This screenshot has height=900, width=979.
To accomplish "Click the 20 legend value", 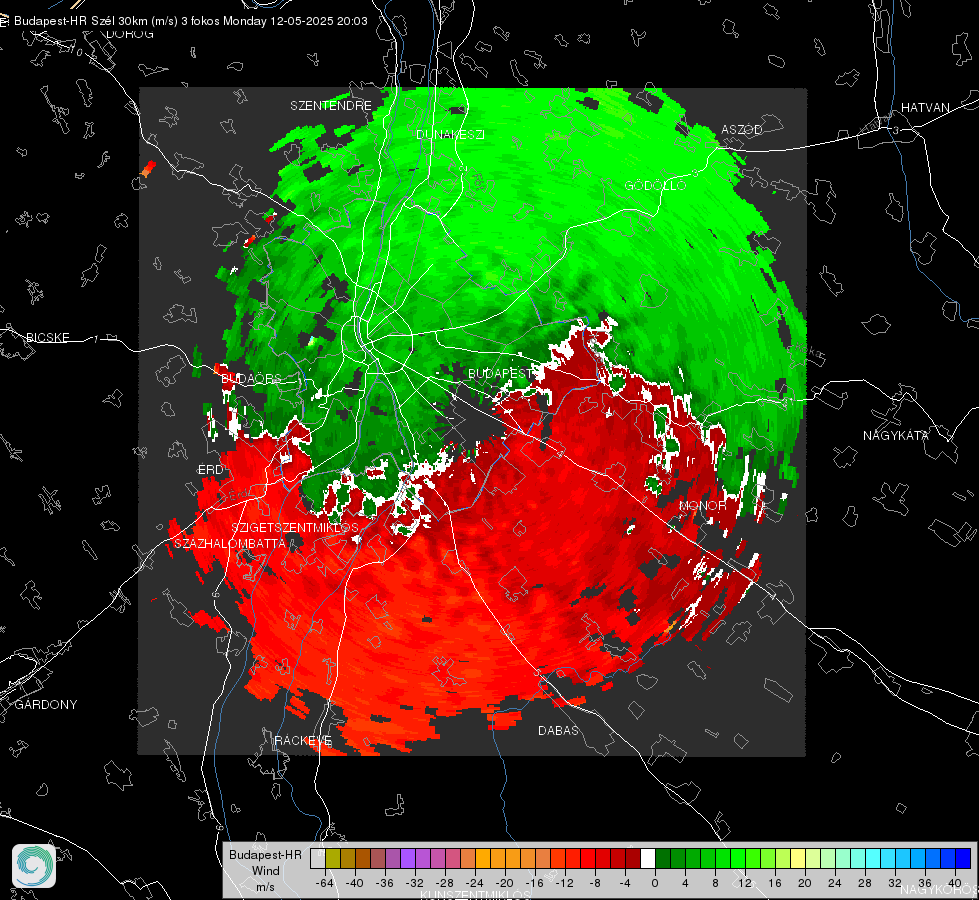I will [805, 883].
